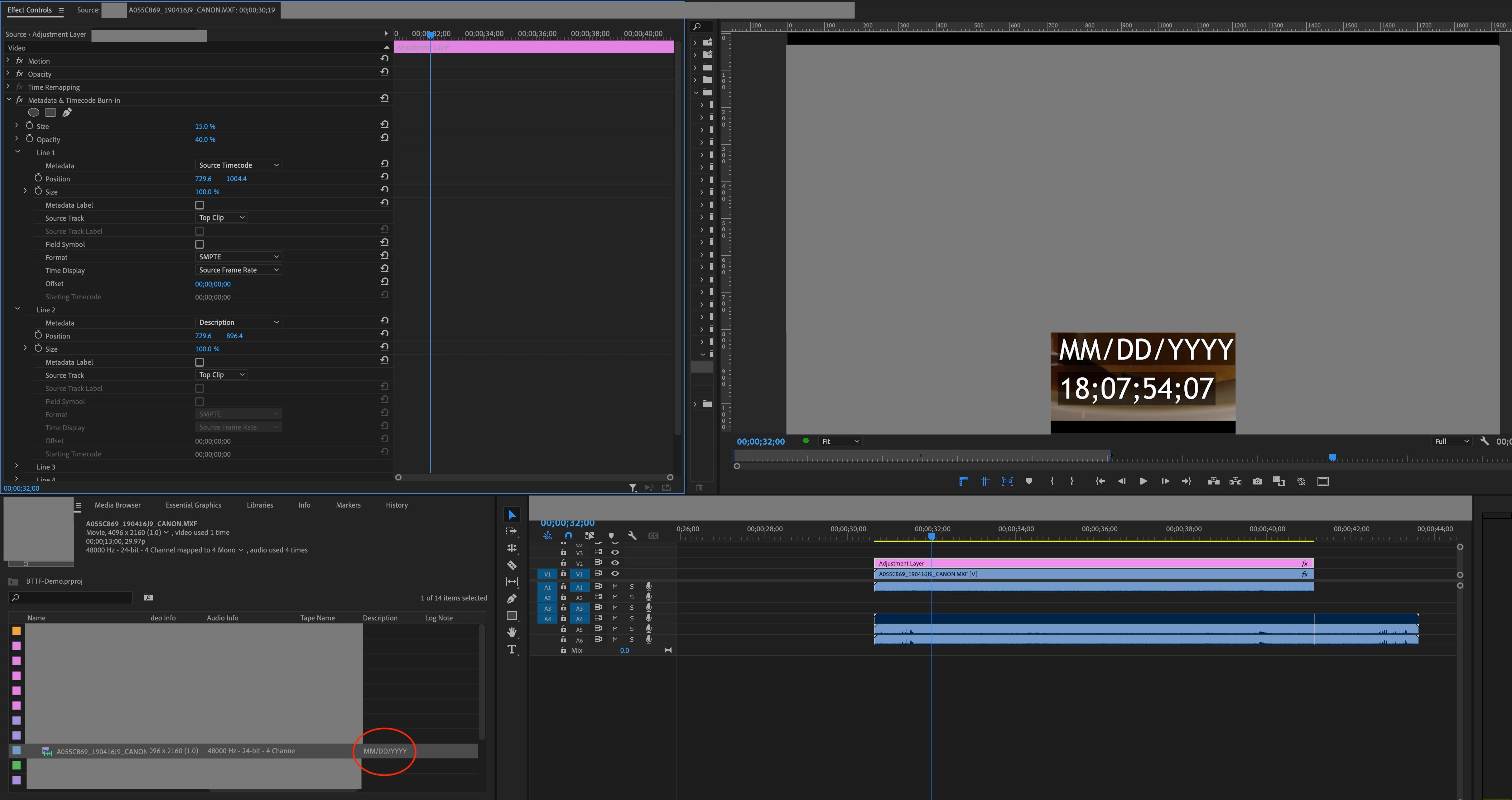
Task: Reset the Motion effect parameters
Action: (384, 59)
